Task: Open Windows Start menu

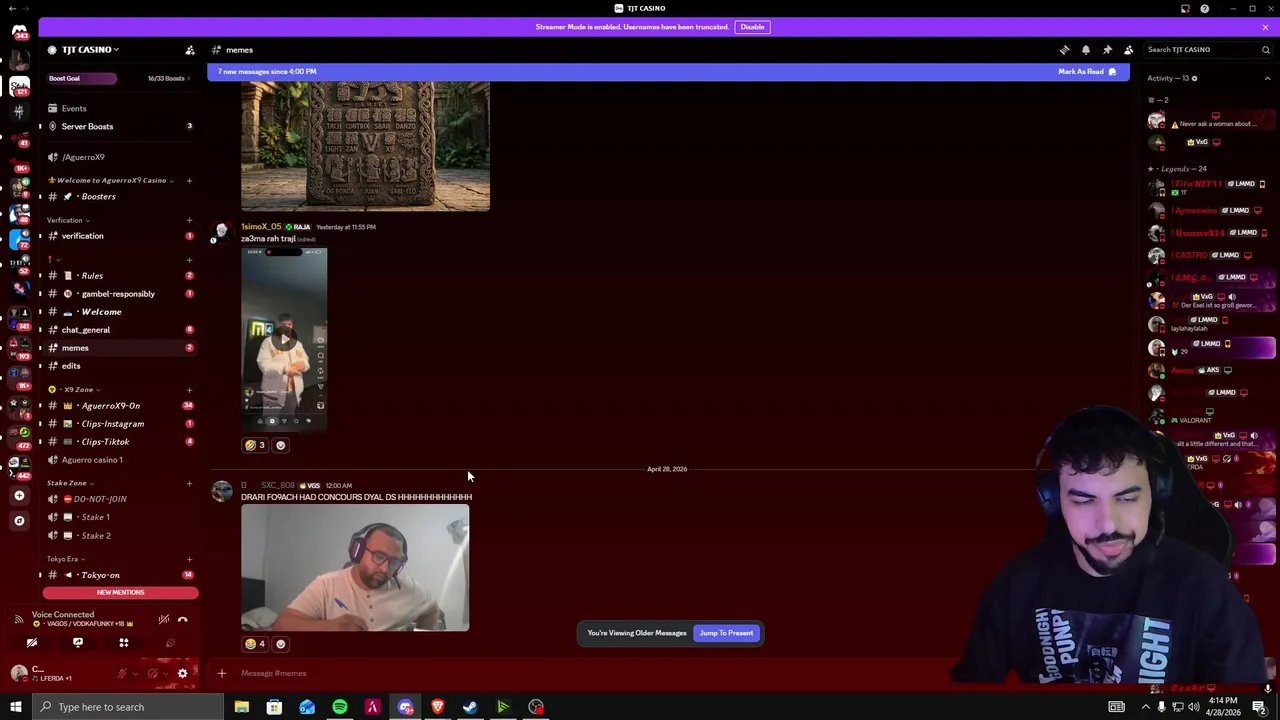Action: point(15,707)
